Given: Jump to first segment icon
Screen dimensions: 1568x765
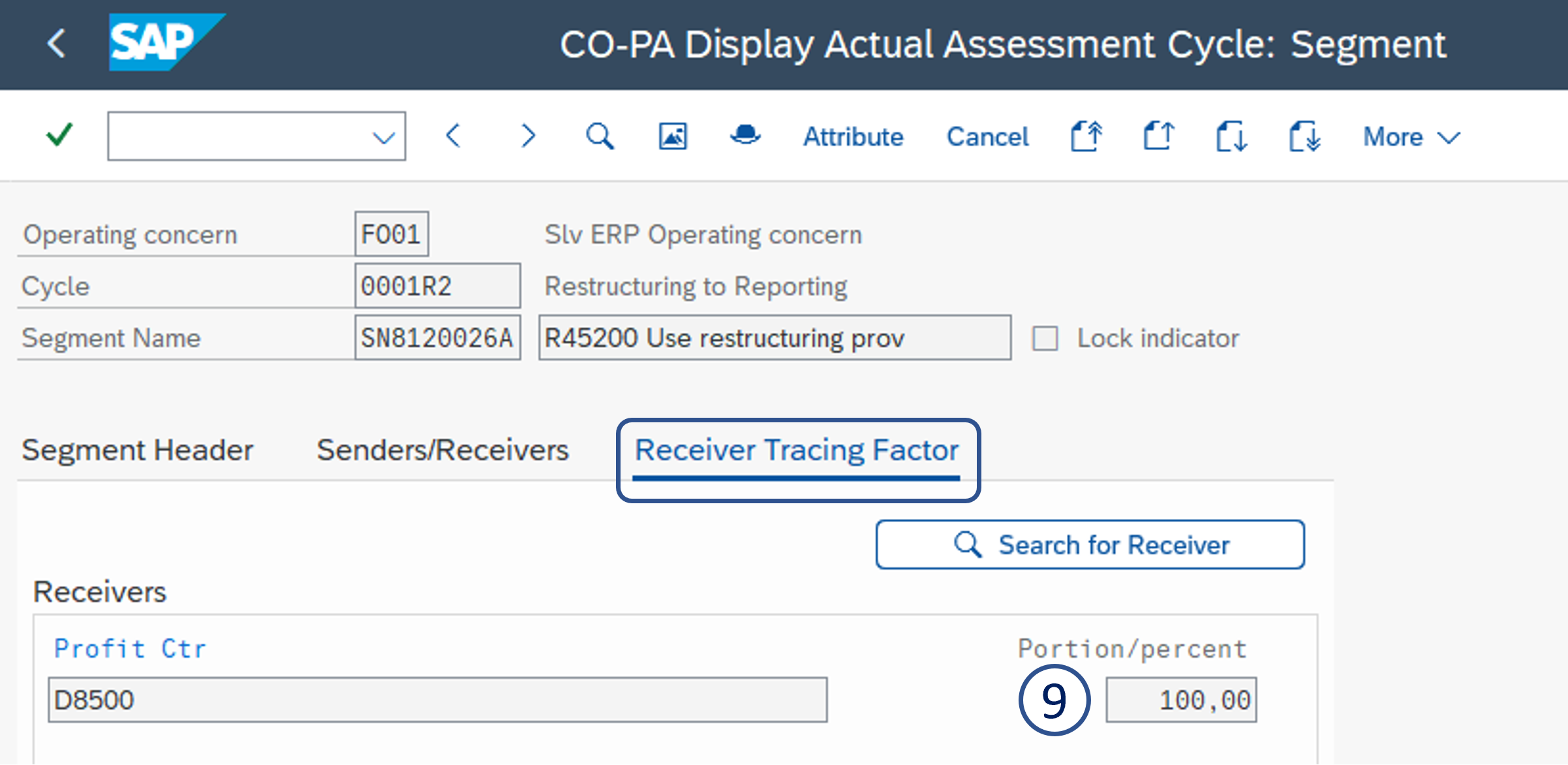Looking at the screenshot, I should 1086,136.
